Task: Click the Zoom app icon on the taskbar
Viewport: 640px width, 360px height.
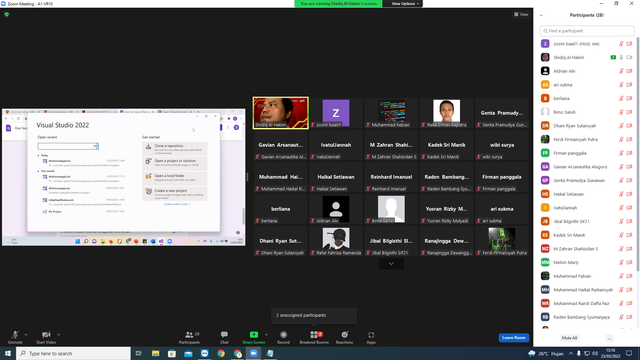Action: 253,353
